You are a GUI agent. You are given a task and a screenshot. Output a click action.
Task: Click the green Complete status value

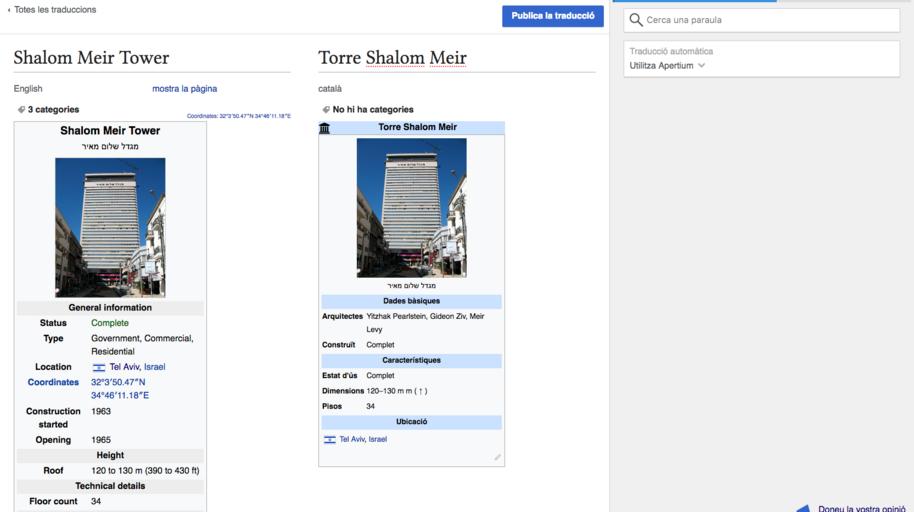[x=110, y=322]
